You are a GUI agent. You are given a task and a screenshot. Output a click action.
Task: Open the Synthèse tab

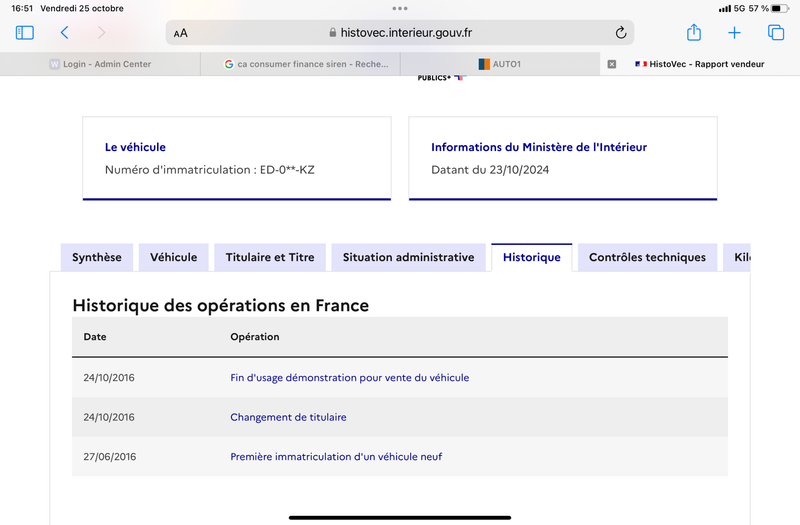(97, 257)
